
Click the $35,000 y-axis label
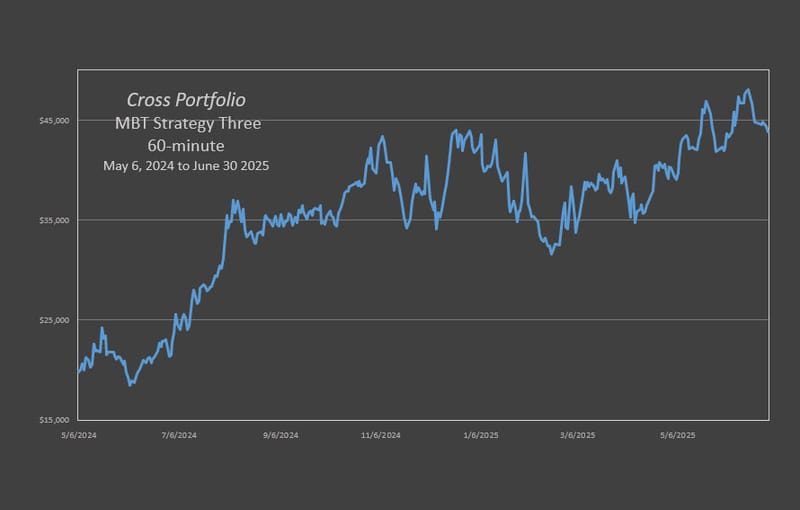pyautogui.click(x=54, y=220)
